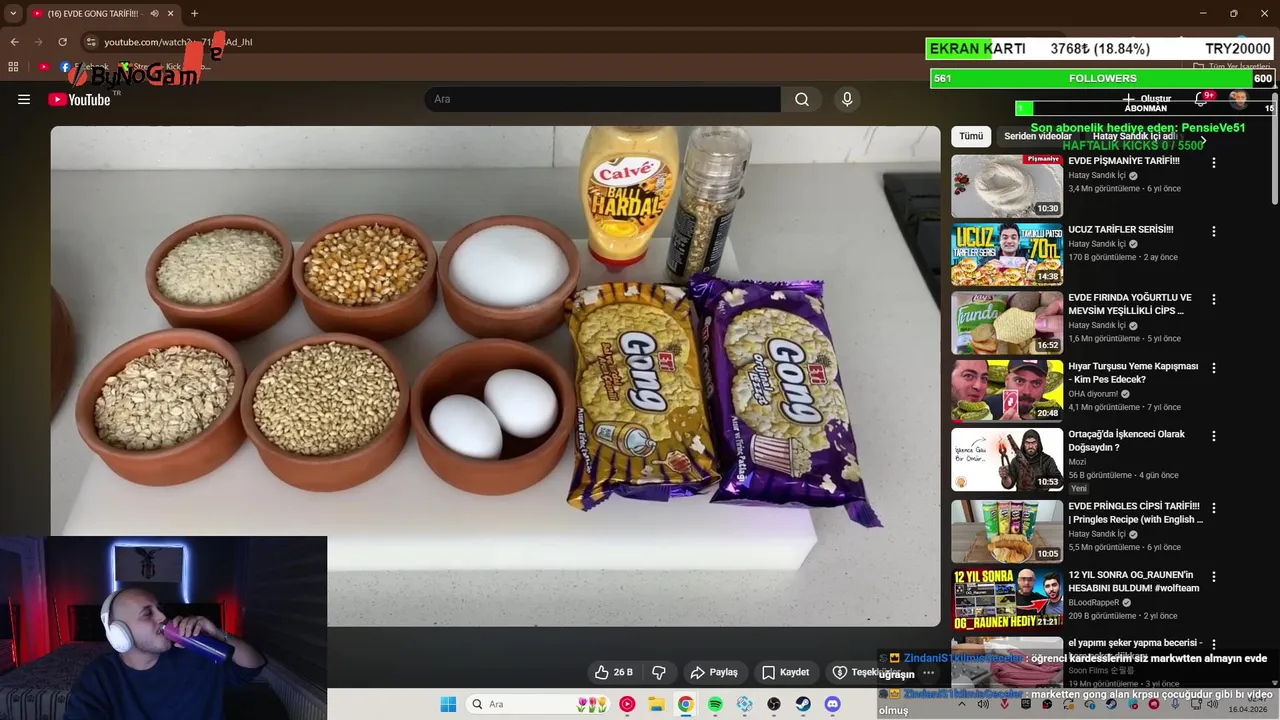Open the YouTube hamburger guide menu
Screen dimensions: 1280x720
[24, 99]
